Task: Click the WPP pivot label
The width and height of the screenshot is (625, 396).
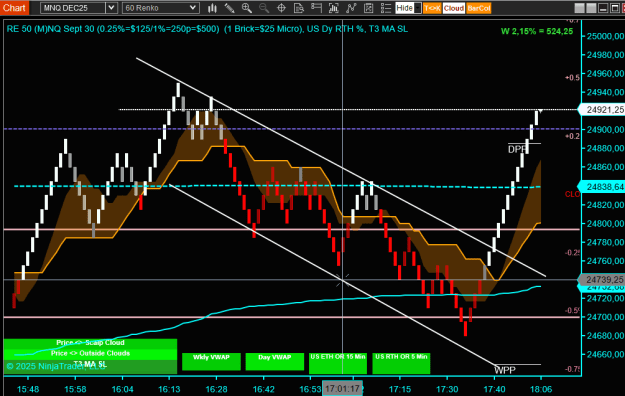Action: (505, 370)
